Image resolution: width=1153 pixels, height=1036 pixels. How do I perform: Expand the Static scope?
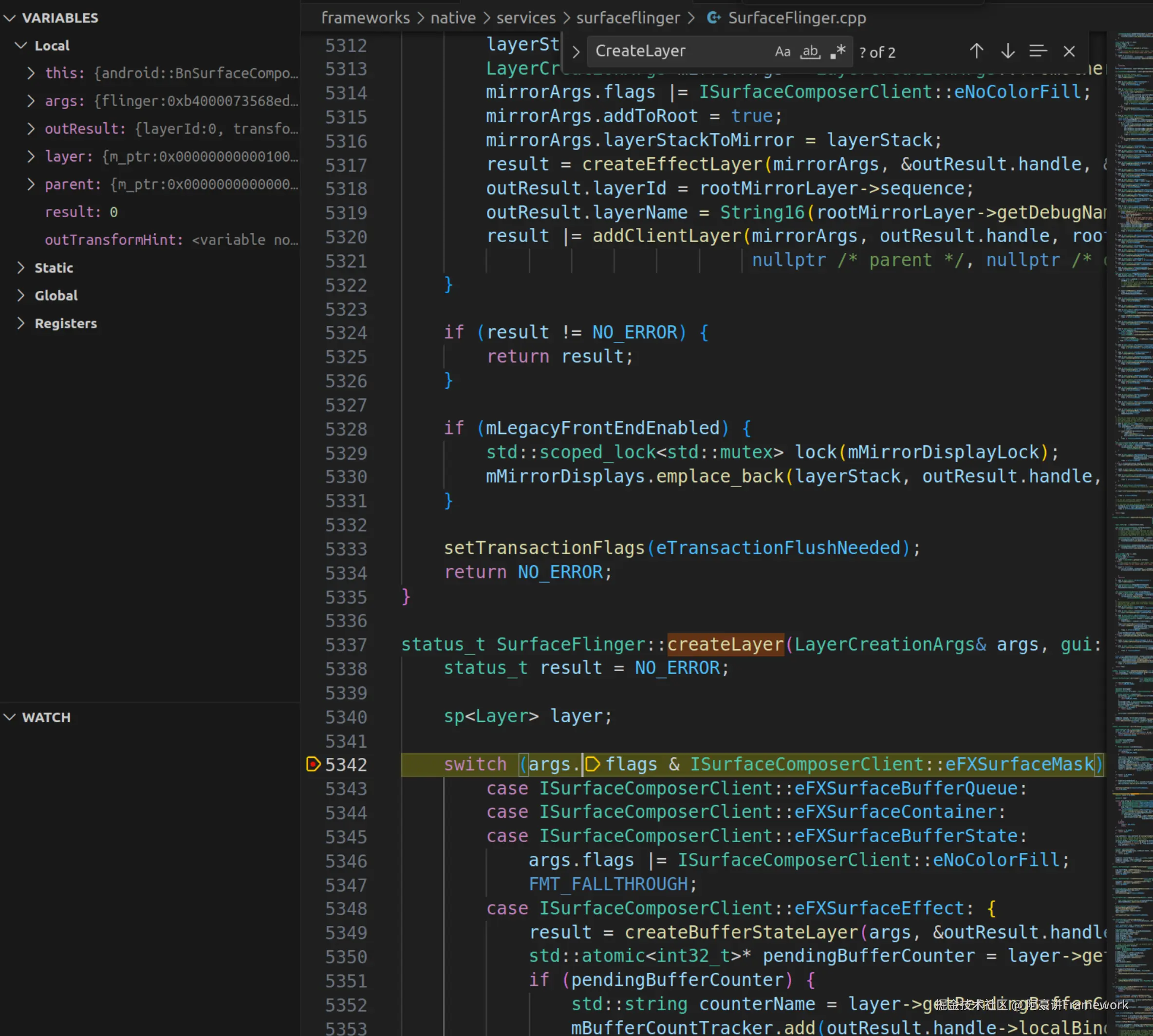tap(21, 267)
